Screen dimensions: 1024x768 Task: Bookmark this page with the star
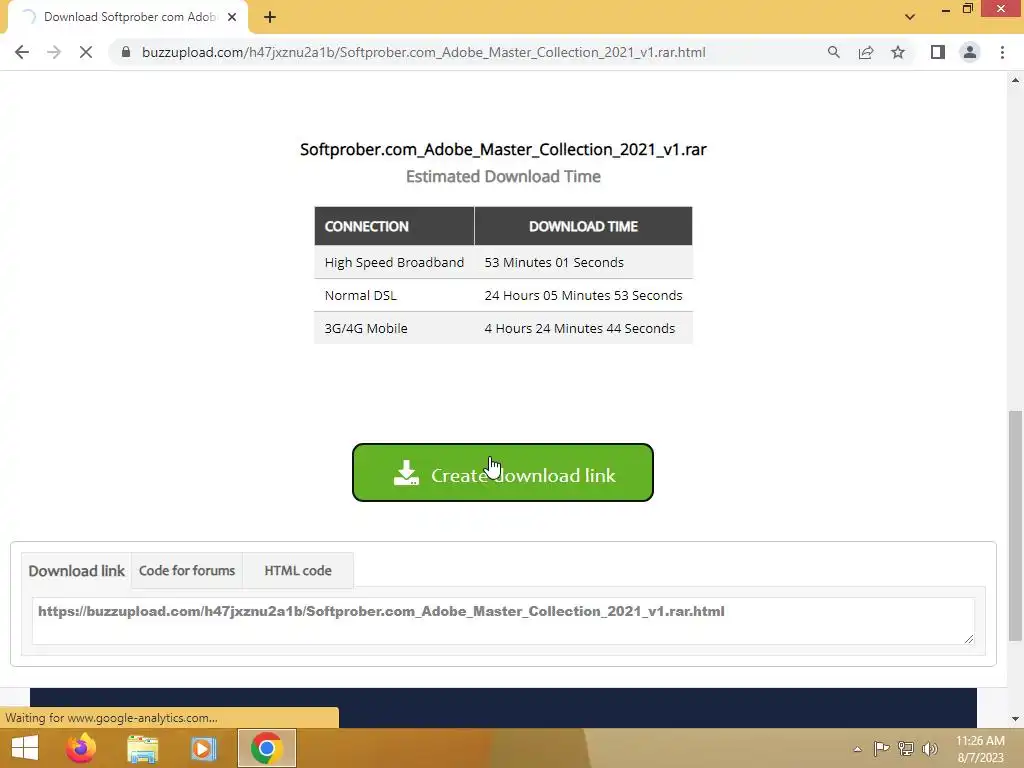tap(898, 52)
